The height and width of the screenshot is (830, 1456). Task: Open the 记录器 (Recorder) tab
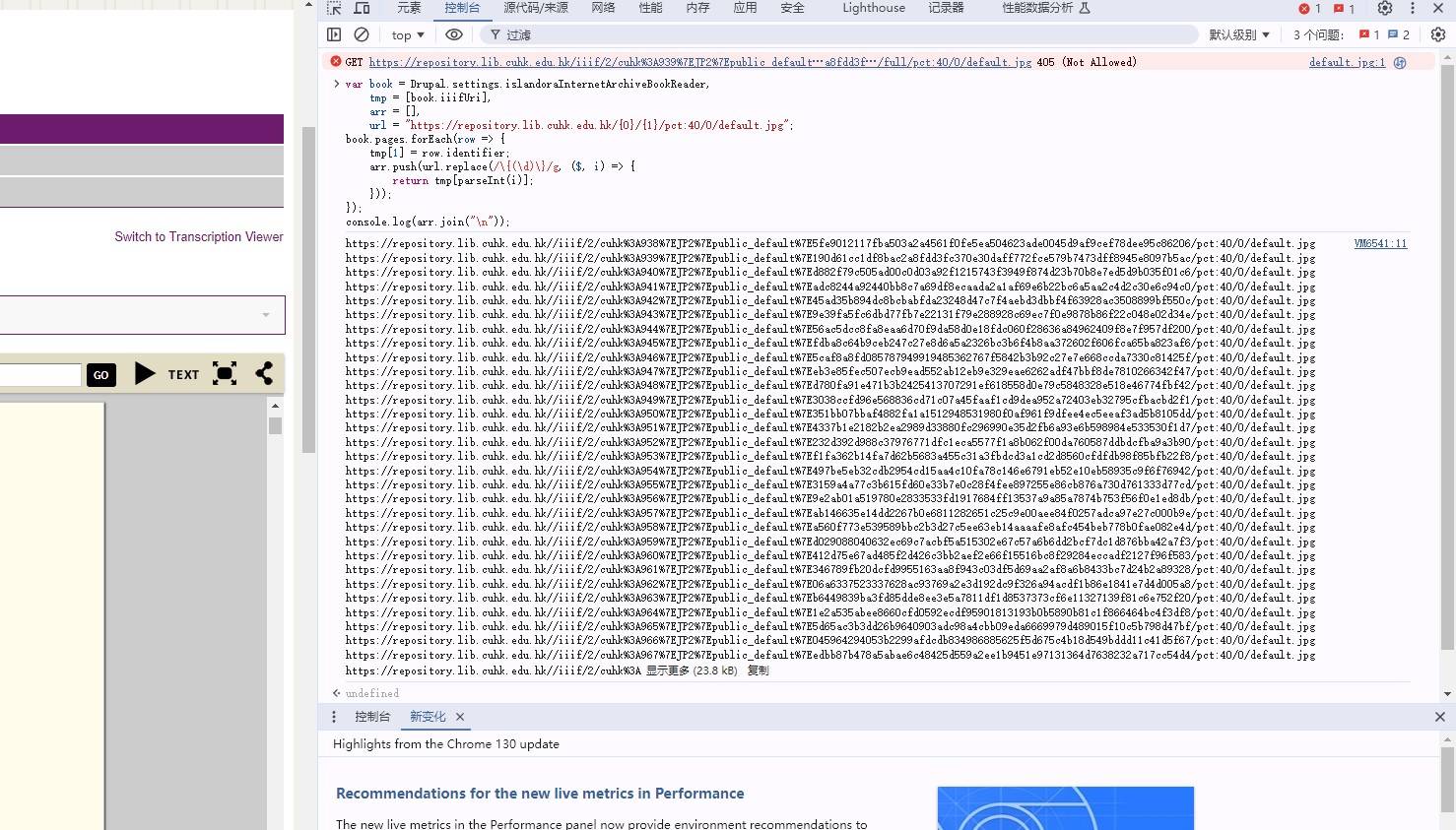click(x=946, y=8)
